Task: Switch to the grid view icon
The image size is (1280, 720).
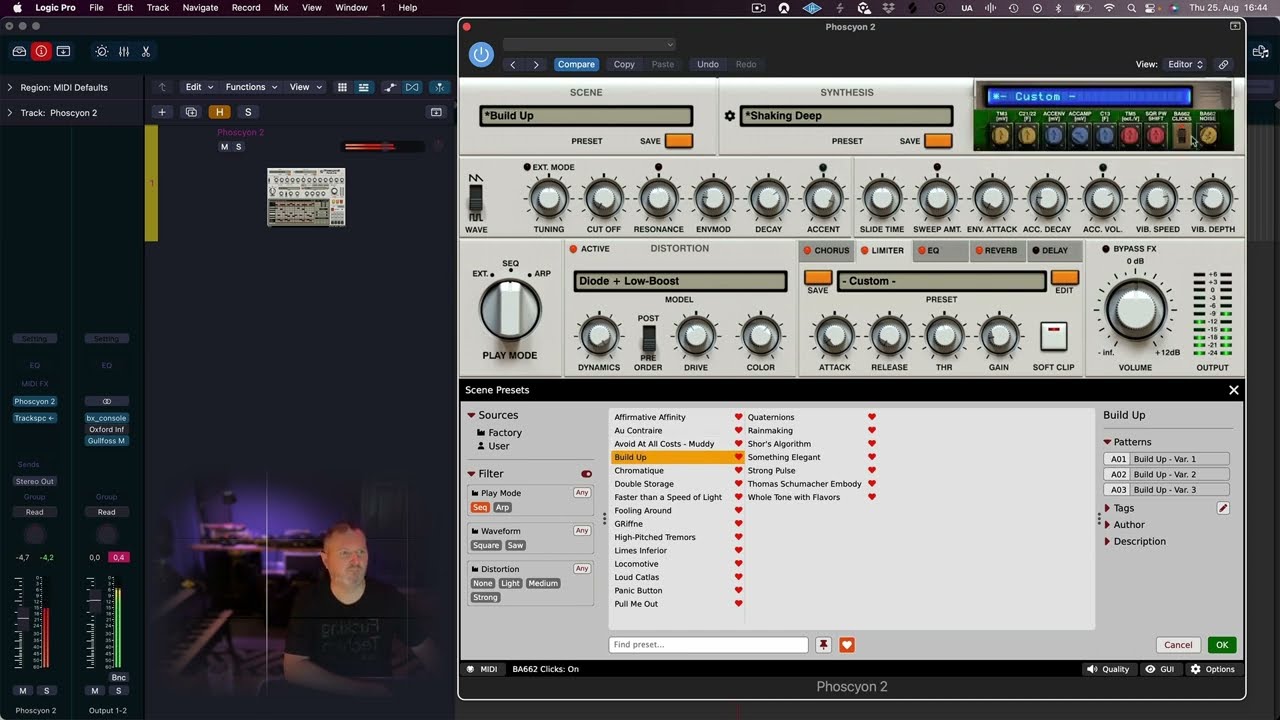Action: click(x=342, y=87)
